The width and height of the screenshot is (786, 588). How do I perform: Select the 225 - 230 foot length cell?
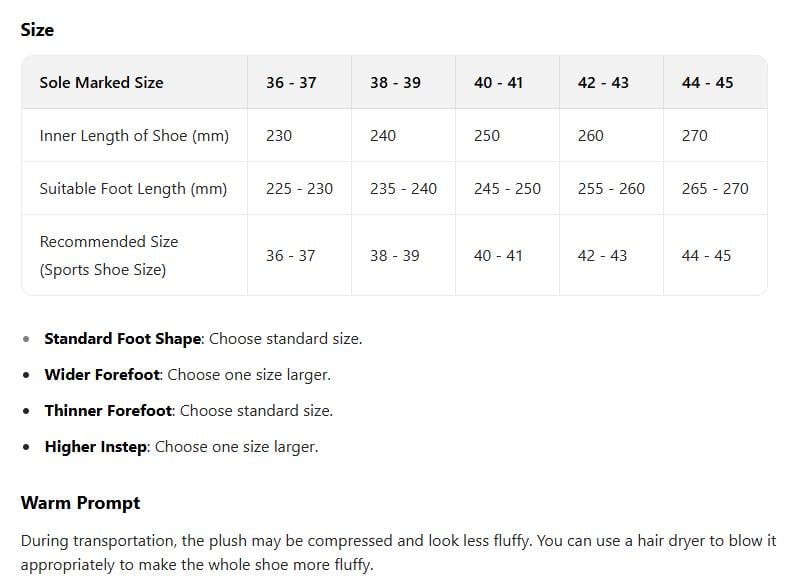tap(299, 188)
